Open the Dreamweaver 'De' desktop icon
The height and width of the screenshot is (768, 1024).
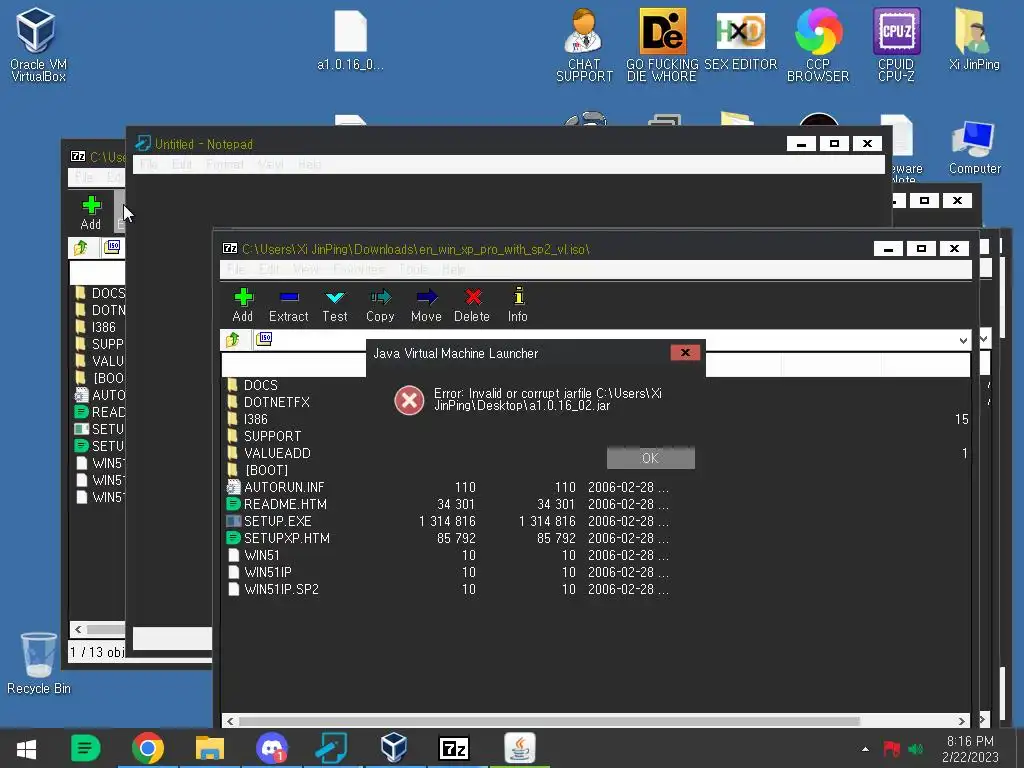(x=662, y=44)
